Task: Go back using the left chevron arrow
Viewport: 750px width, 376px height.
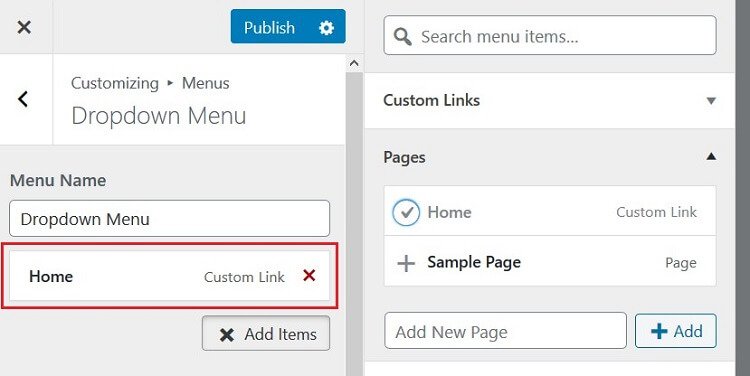Action: tap(23, 99)
